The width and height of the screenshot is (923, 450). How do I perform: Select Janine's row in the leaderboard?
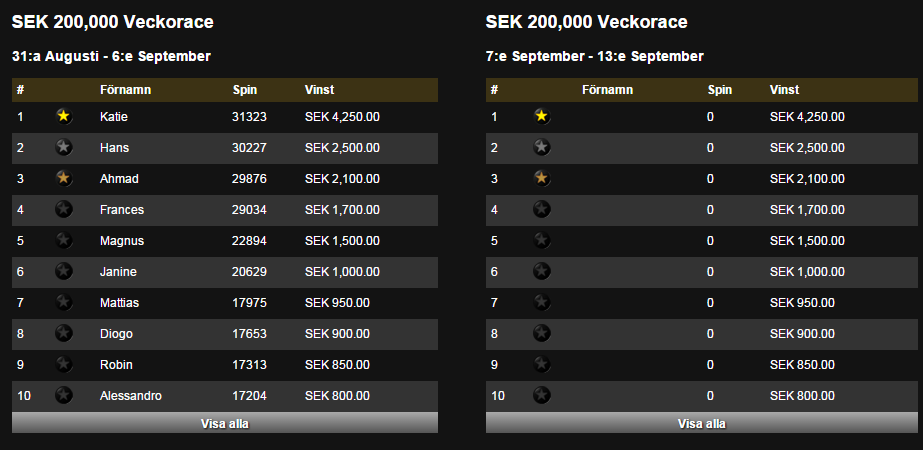pos(225,272)
